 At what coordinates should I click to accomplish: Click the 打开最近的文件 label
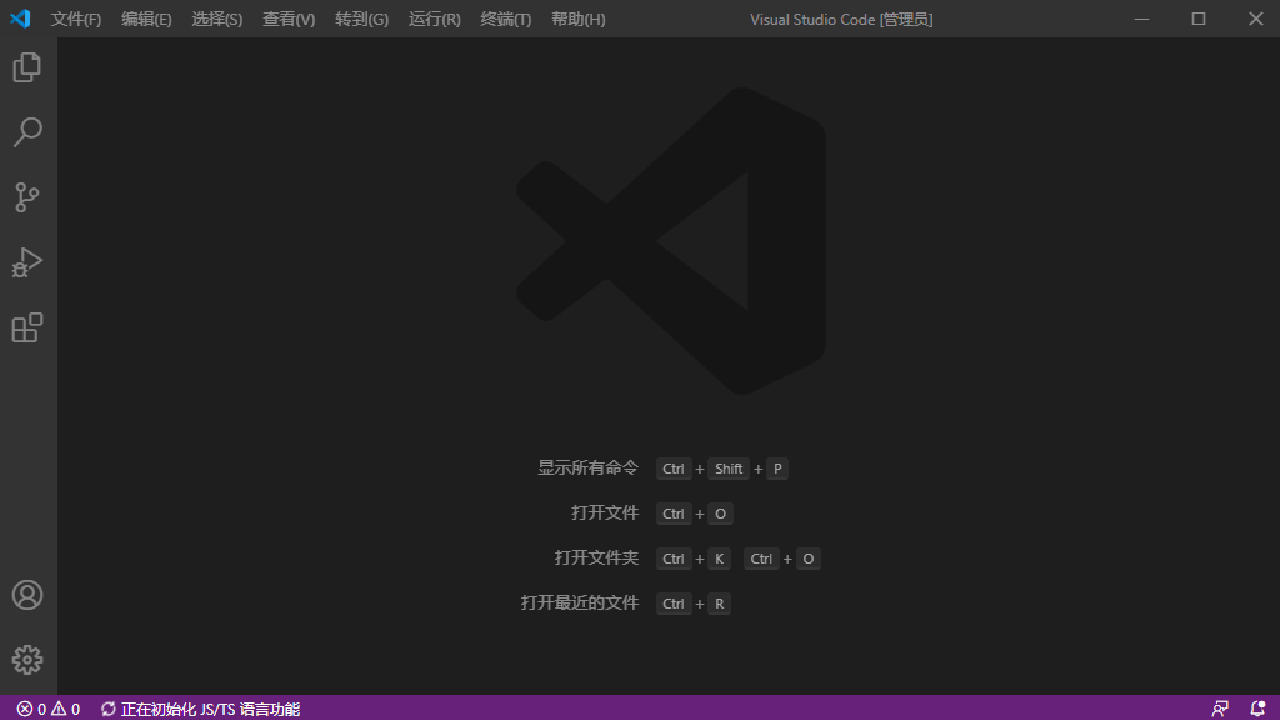[x=580, y=603]
